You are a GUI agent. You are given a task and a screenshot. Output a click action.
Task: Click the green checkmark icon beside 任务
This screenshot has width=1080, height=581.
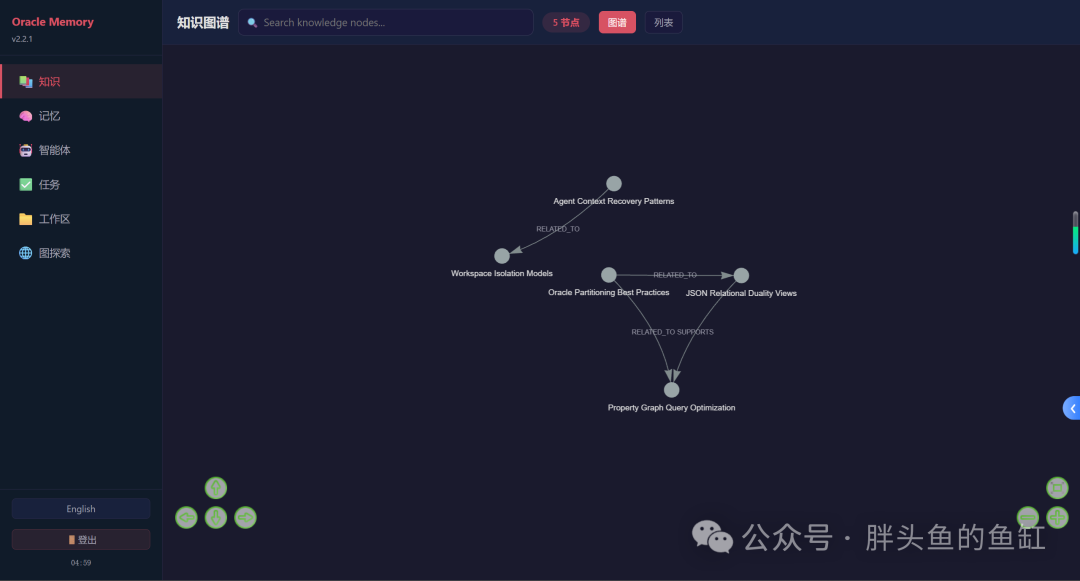(25, 184)
